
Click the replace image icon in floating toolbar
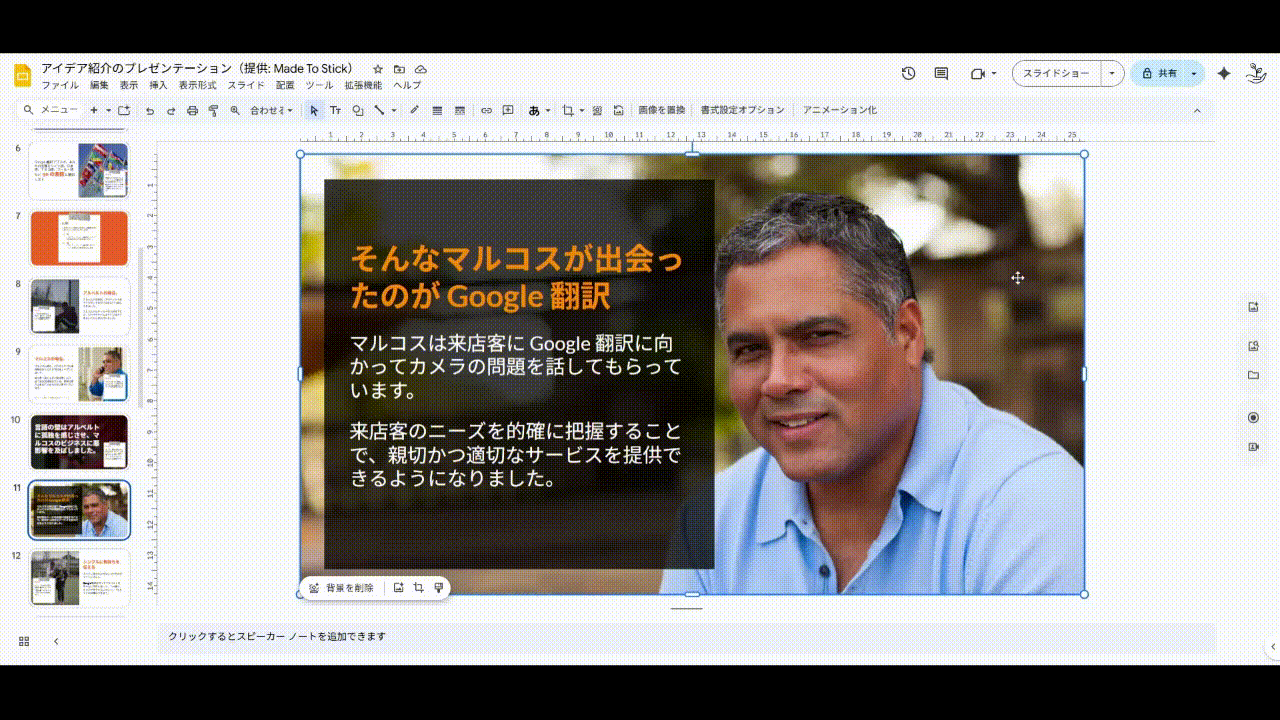[398, 588]
